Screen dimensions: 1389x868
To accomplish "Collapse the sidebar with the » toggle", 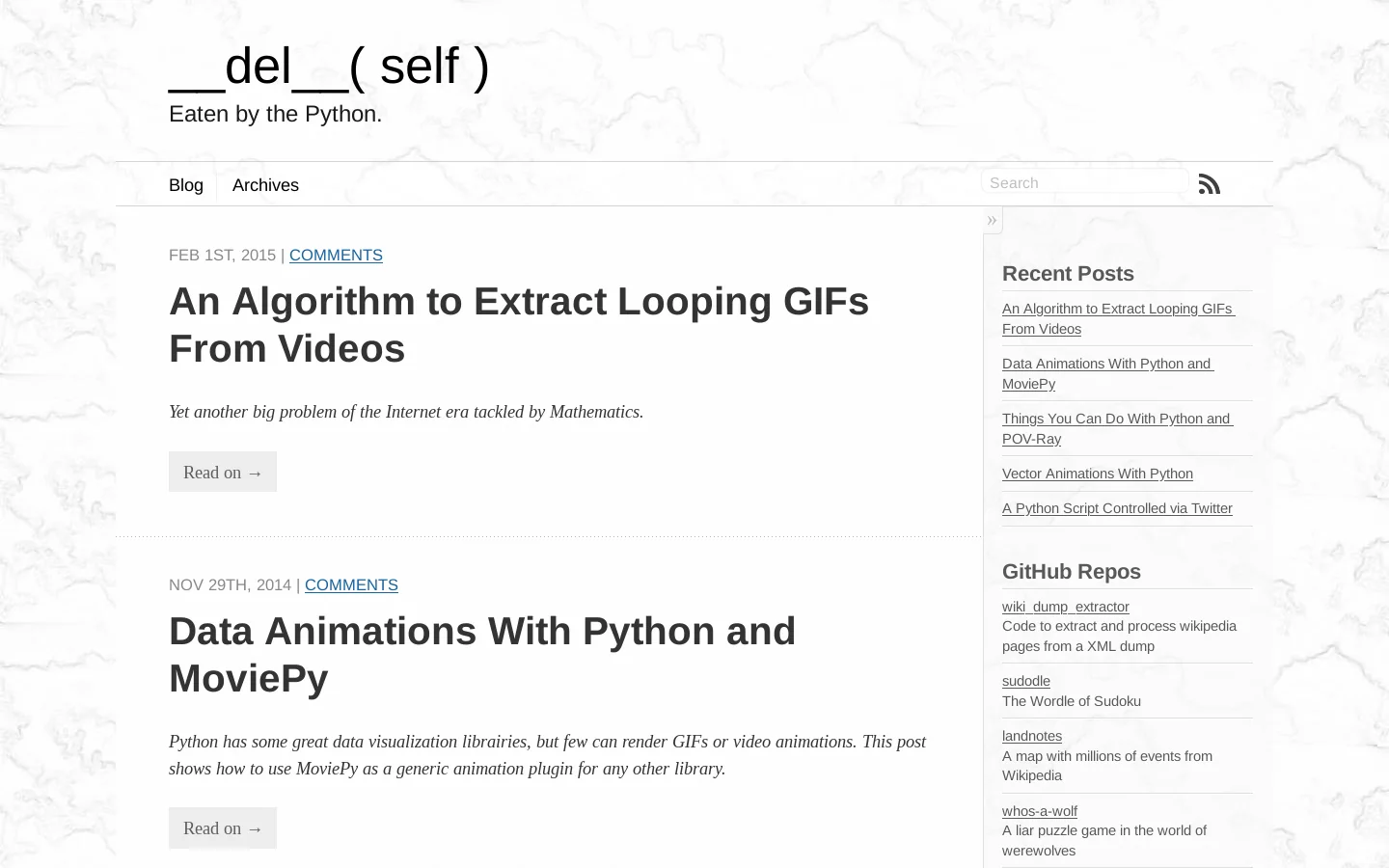I will point(992,220).
